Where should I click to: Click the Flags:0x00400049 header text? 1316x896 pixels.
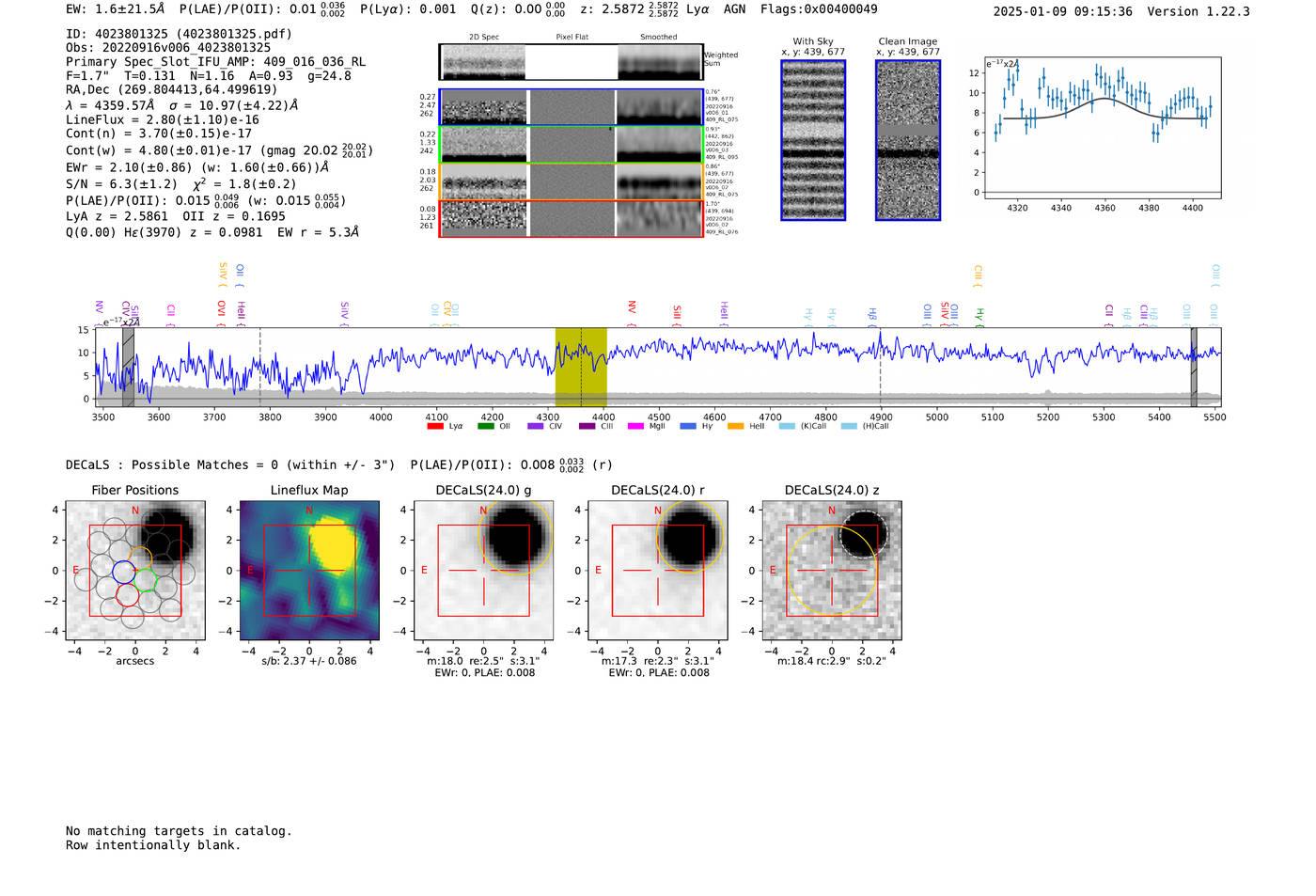(x=819, y=9)
